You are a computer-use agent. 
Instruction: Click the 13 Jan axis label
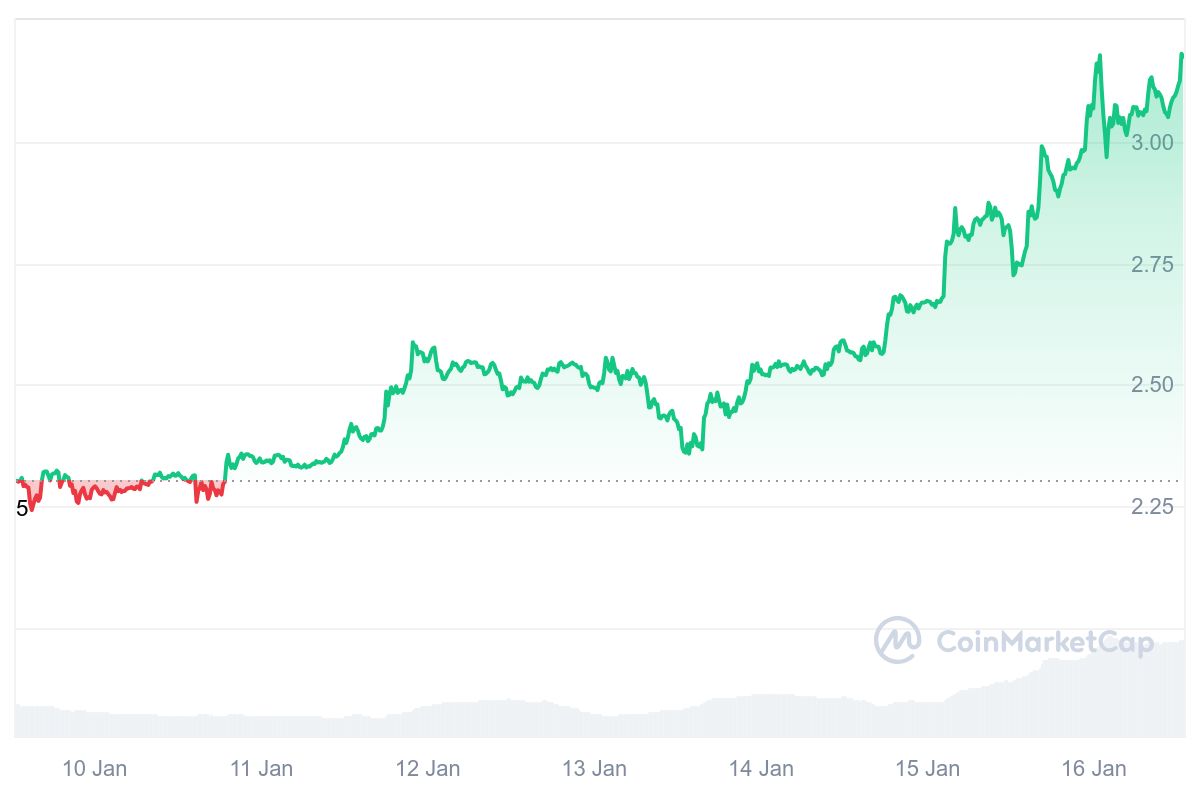point(594,769)
